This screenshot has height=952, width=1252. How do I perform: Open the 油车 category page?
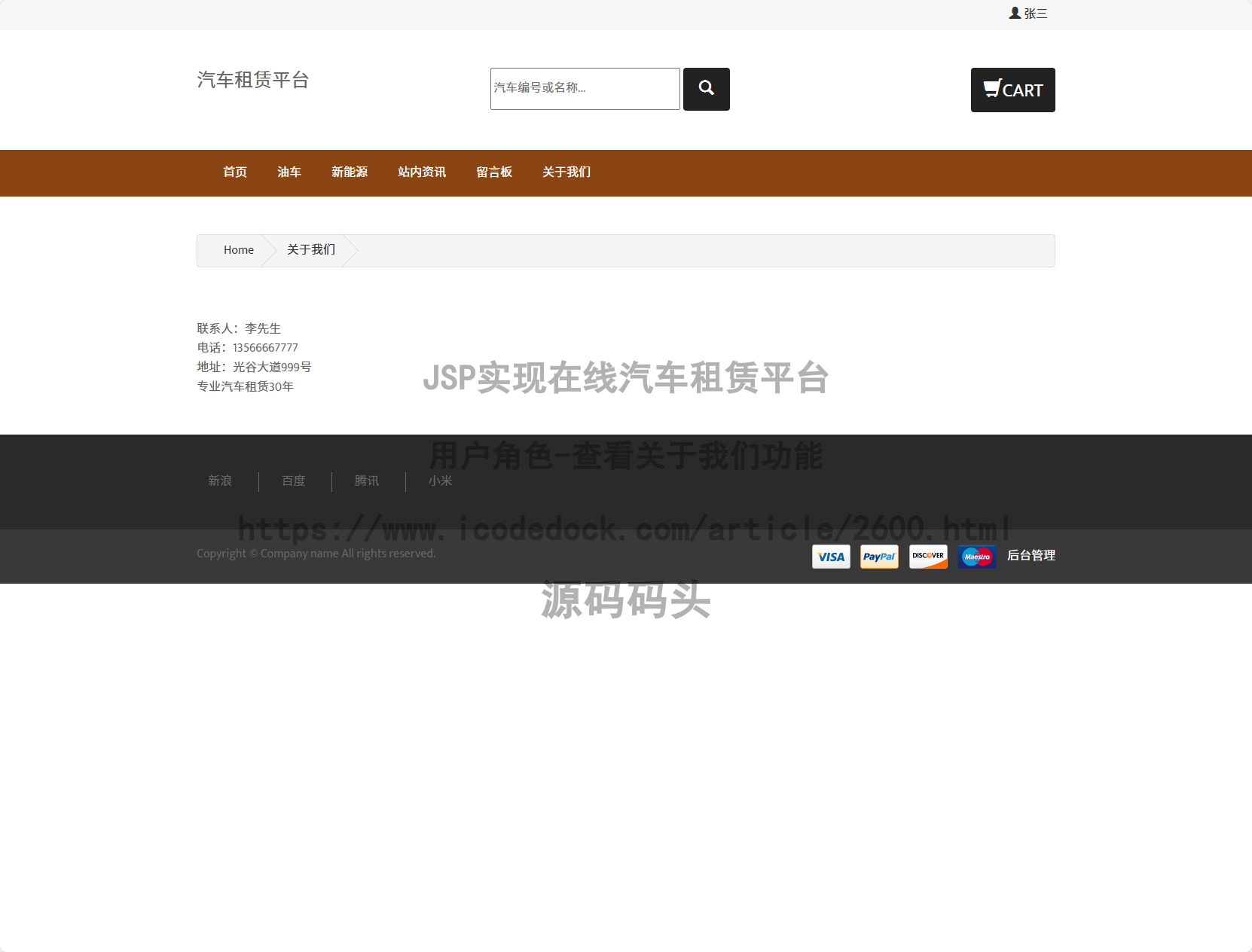[x=289, y=172]
